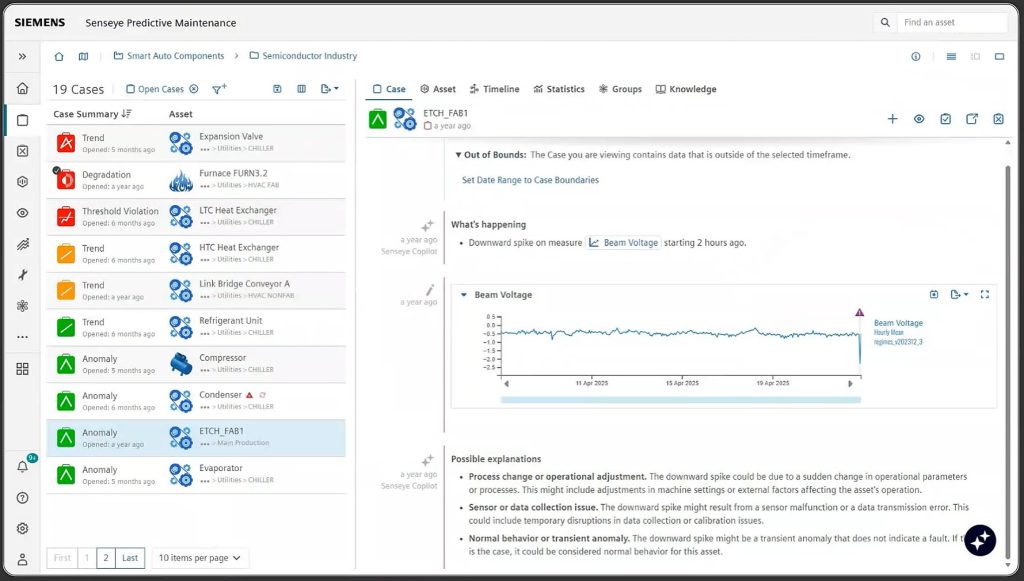The width and height of the screenshot is (1024, 581).
Task: Go to page 2 of cases
Action: click(105, 558)
